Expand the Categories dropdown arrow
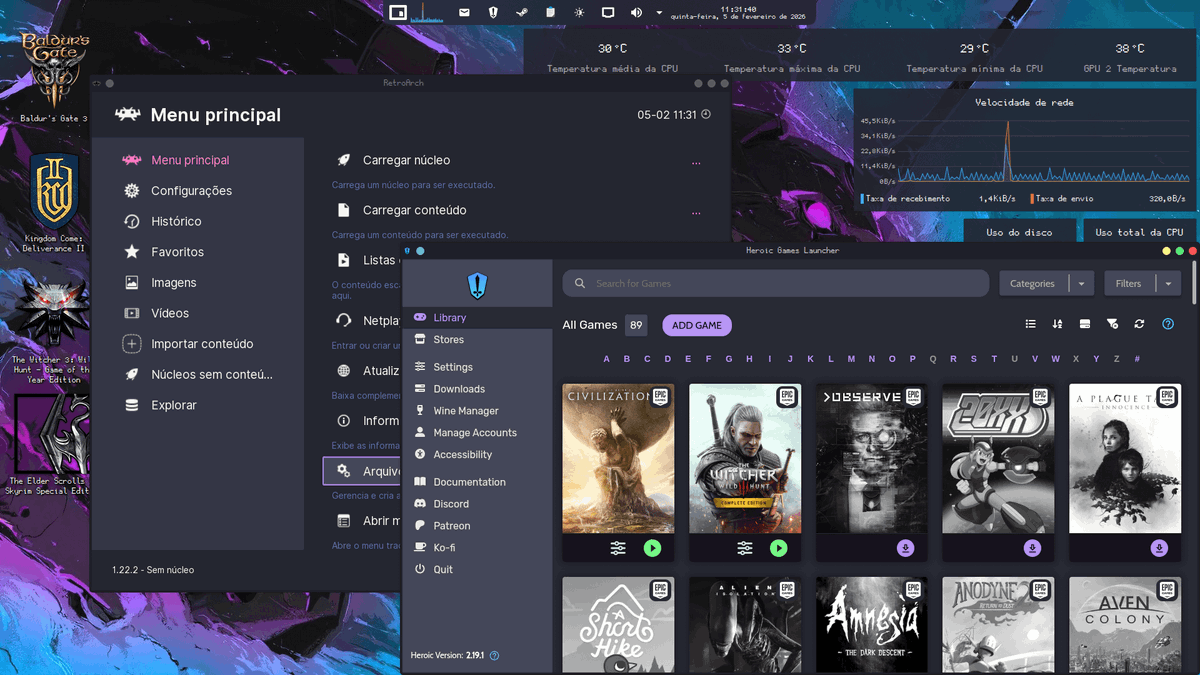Viewport: 1200px width, 675px height. coord(1081,284)
